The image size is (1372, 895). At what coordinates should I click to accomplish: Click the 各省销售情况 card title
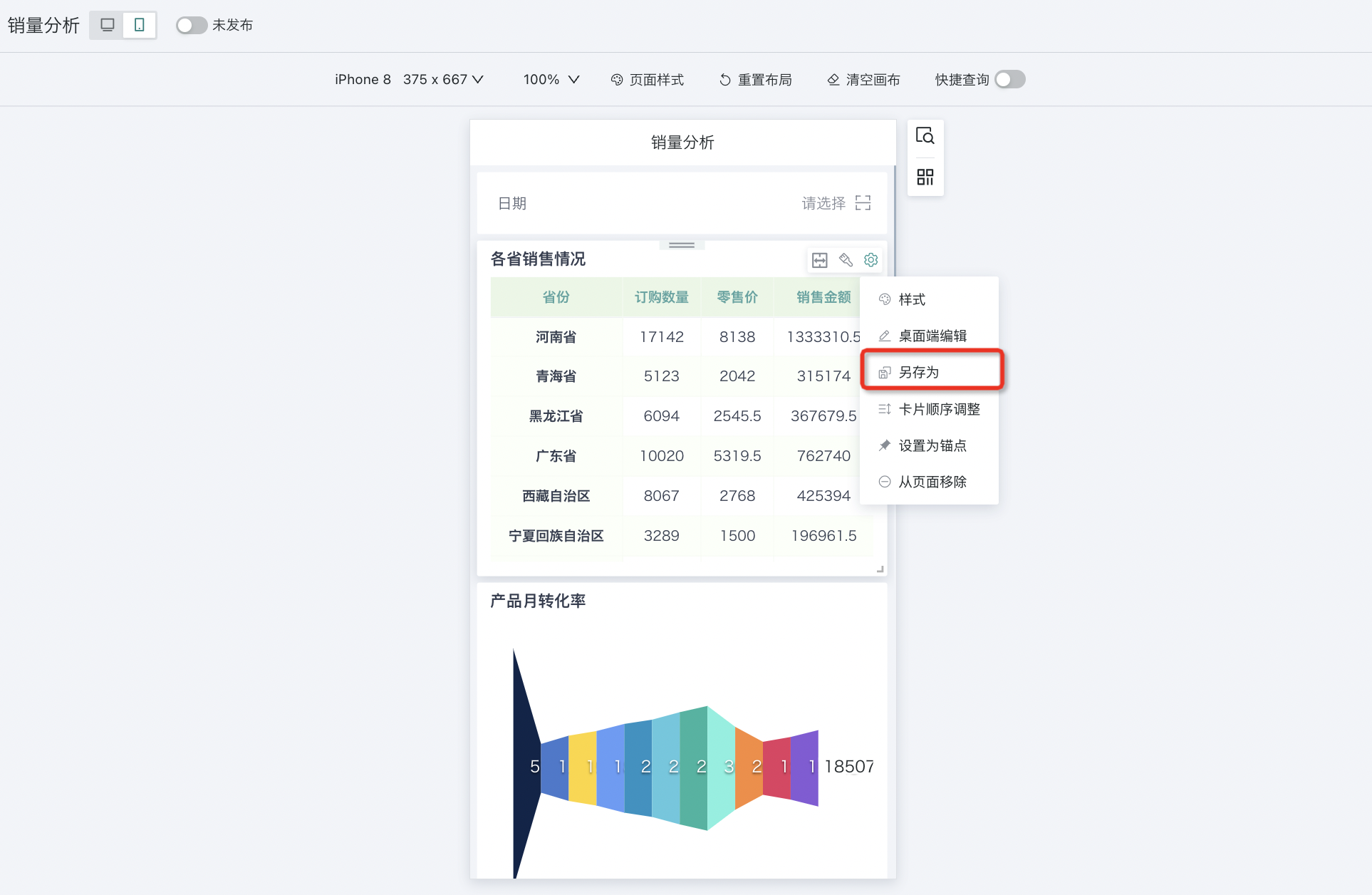point(538,259)
